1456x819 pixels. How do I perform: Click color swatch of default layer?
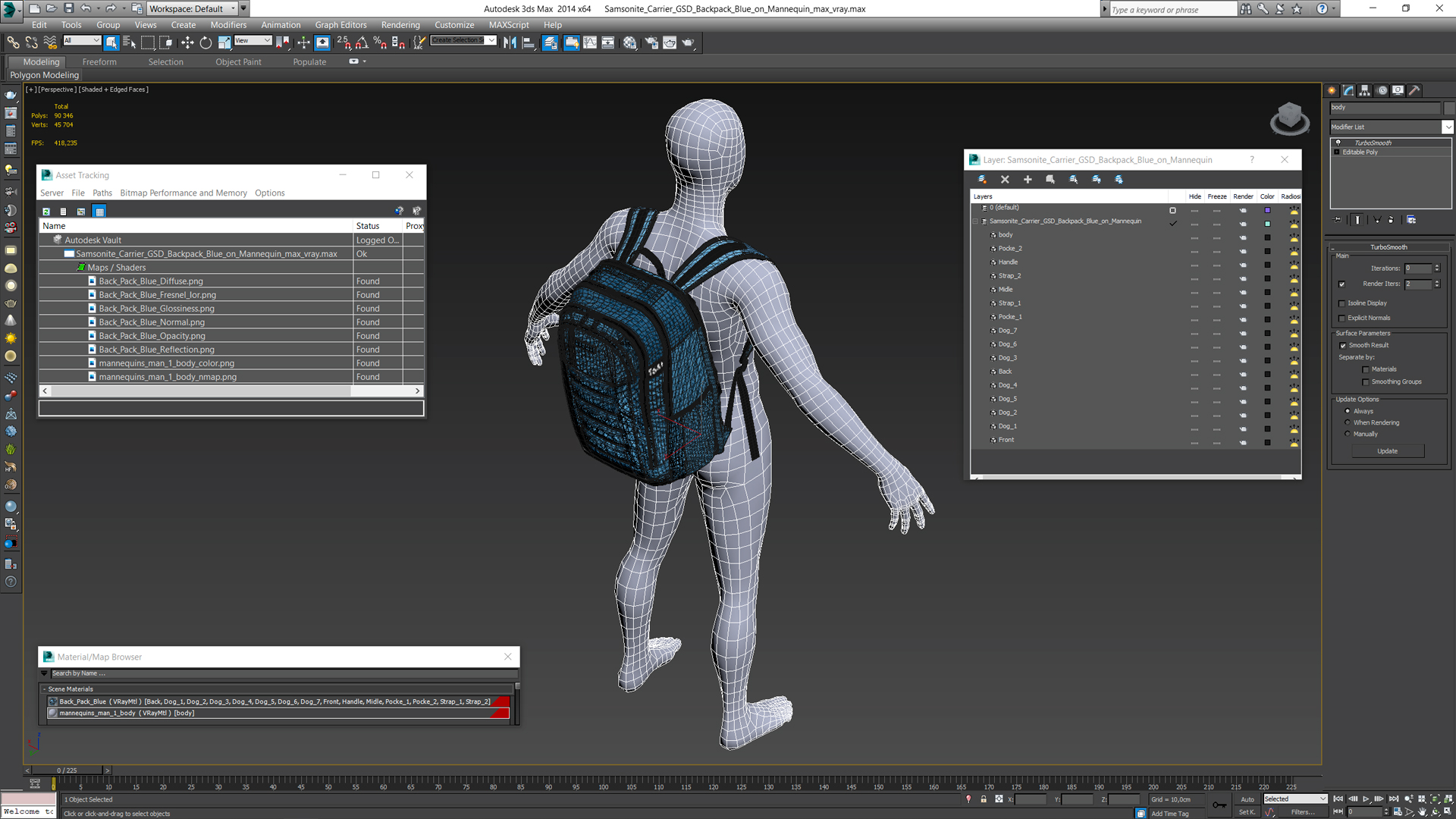click(1267, 210)
